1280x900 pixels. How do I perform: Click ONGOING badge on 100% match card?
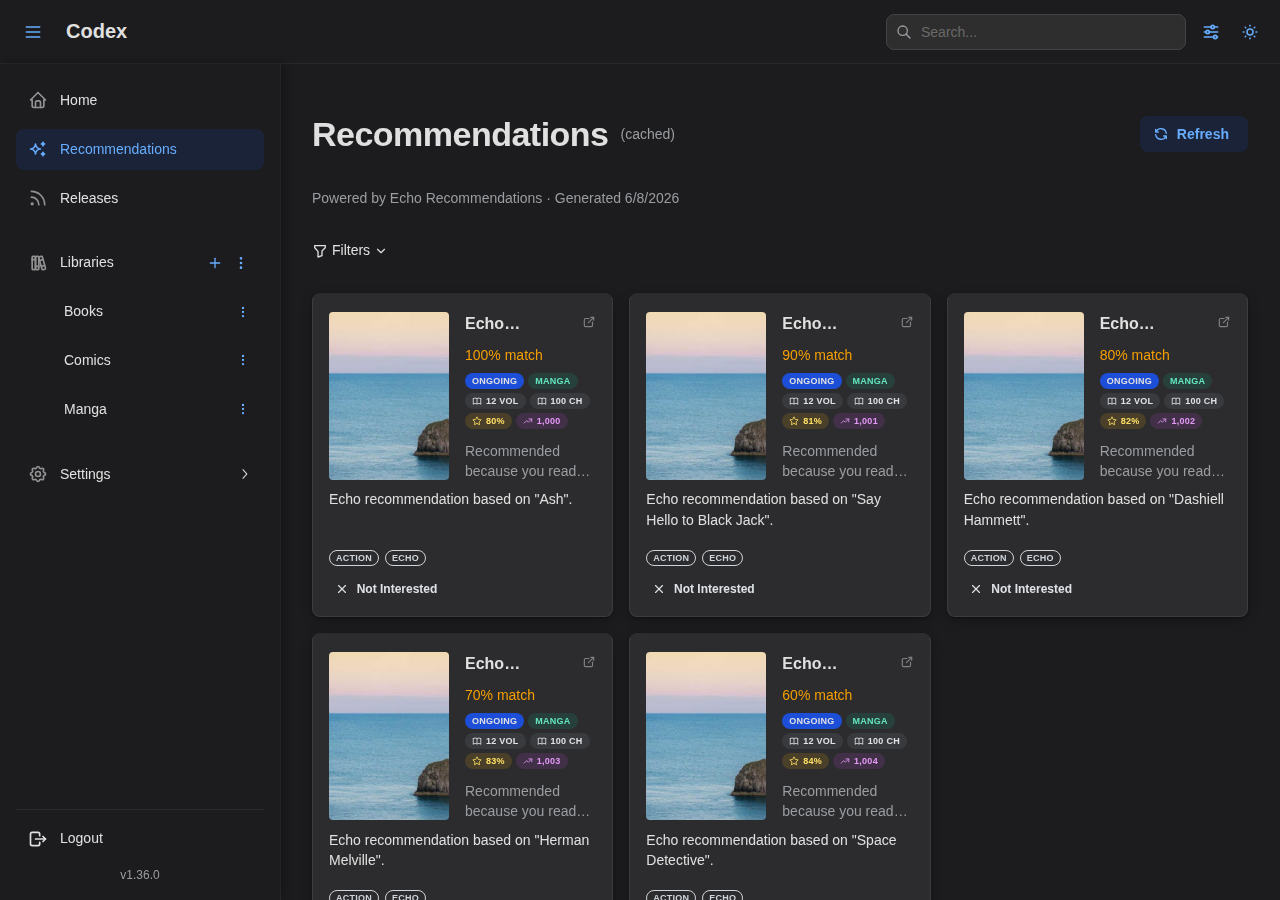[x=494, y=381]
